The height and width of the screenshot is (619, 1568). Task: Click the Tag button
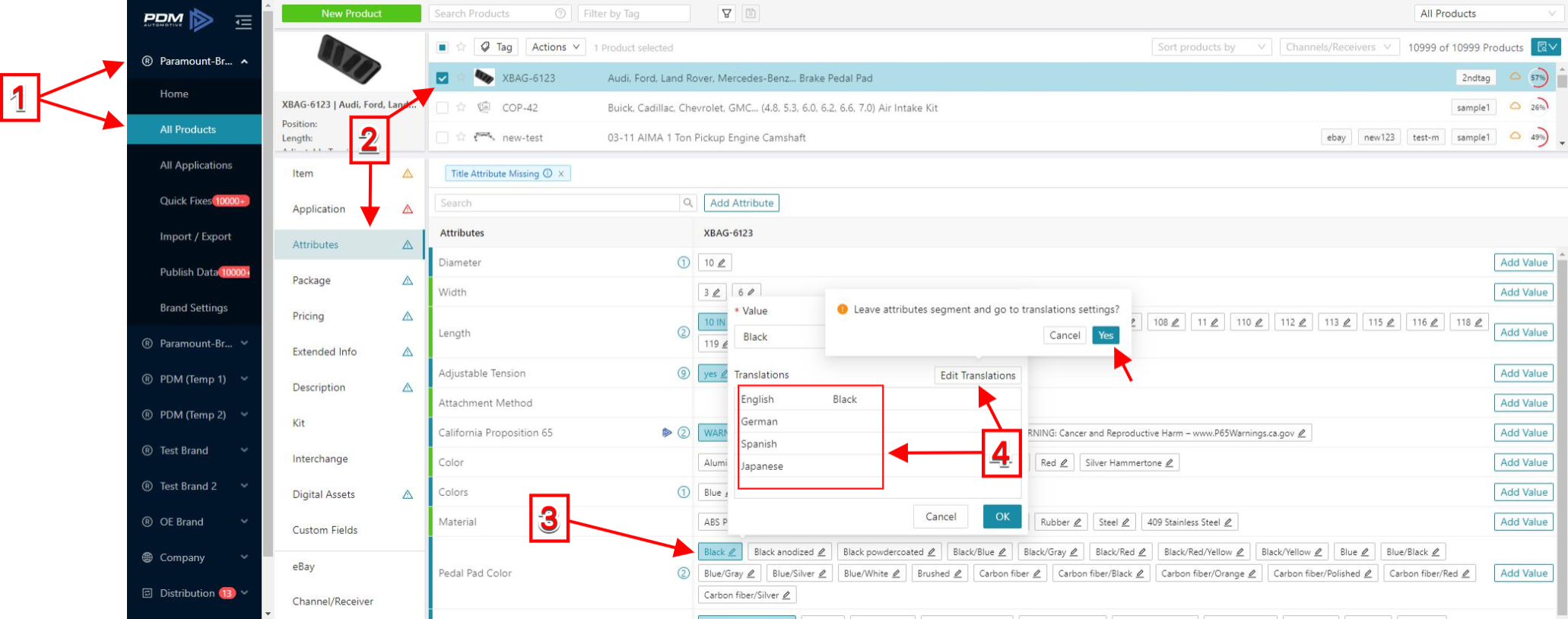click(495, 47)
